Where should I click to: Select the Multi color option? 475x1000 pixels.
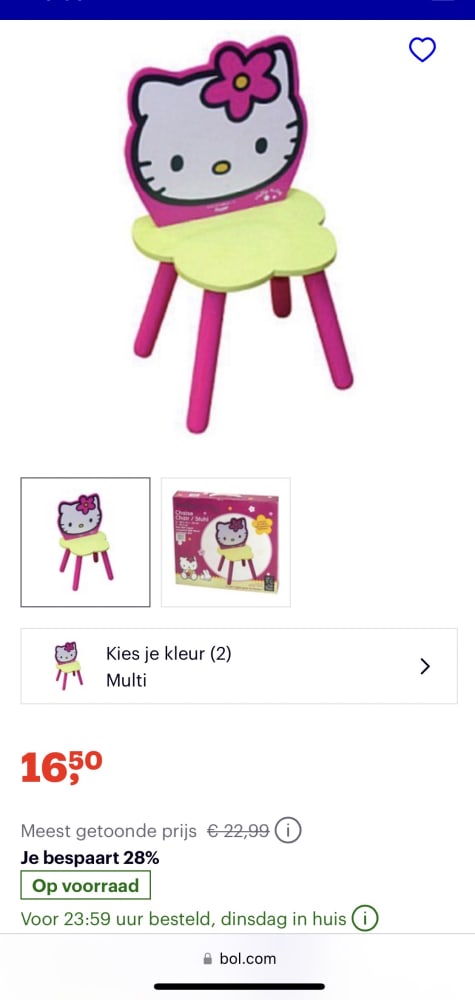[126, 680]
